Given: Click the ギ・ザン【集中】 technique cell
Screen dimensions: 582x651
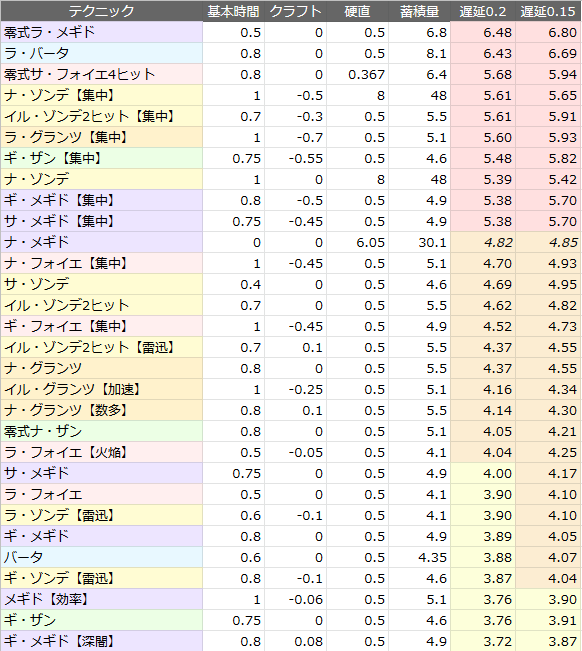Looking at the screenshot, I should pos(102,158).
